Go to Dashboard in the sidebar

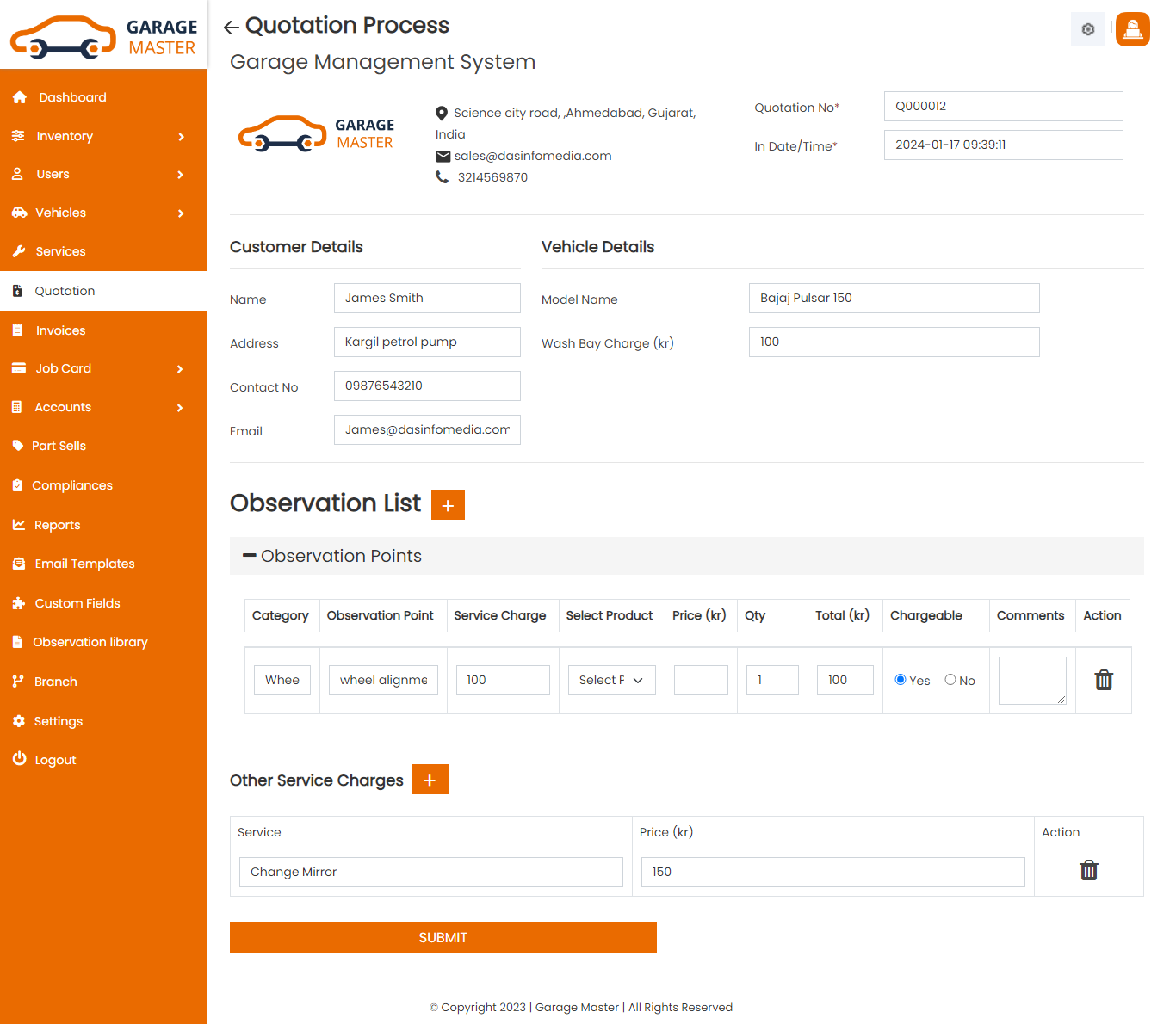coord(72,97)
